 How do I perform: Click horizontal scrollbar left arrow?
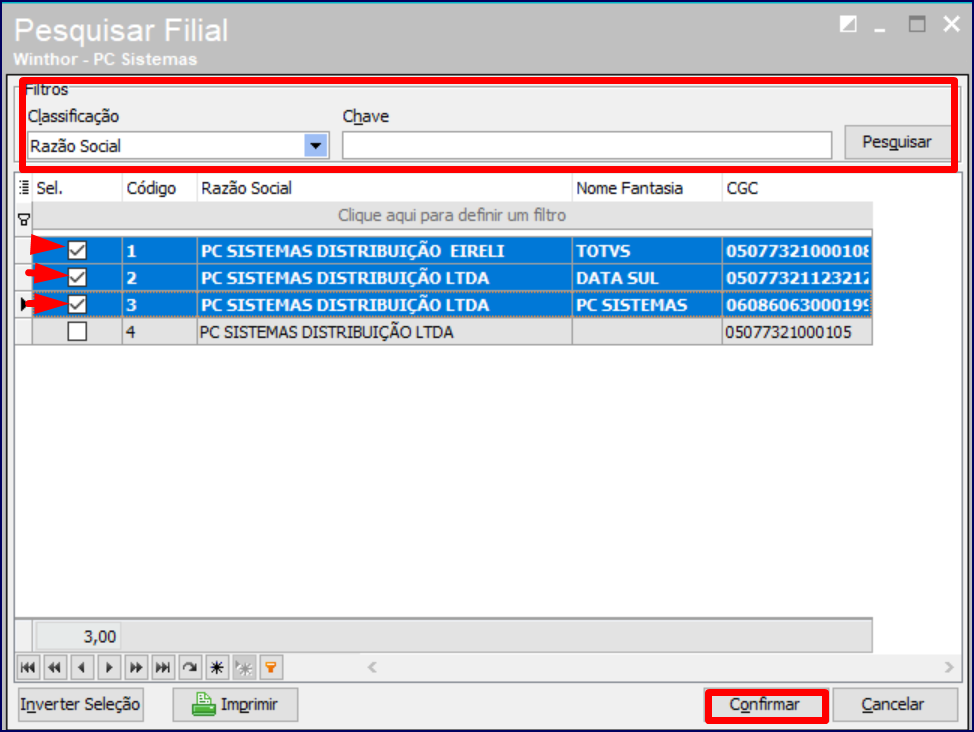point(372,667)
